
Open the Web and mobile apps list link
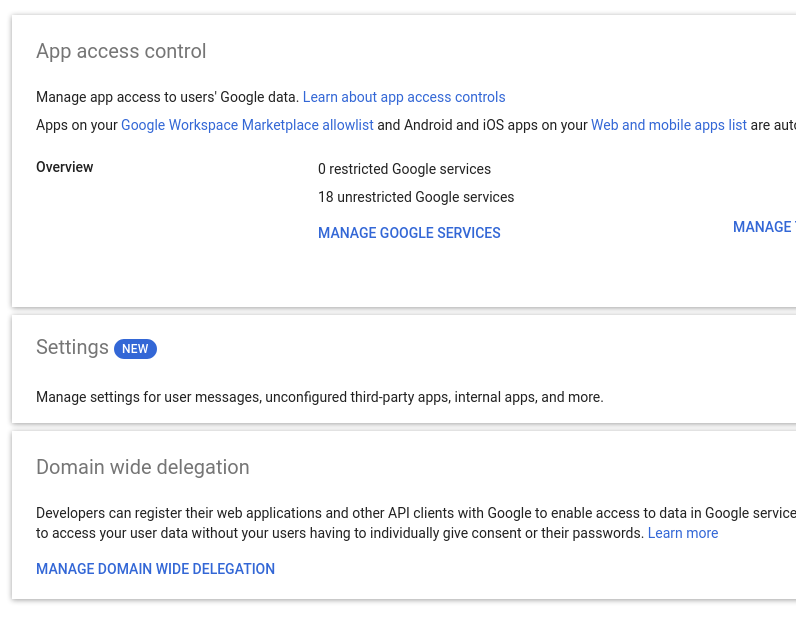[668, 125]
